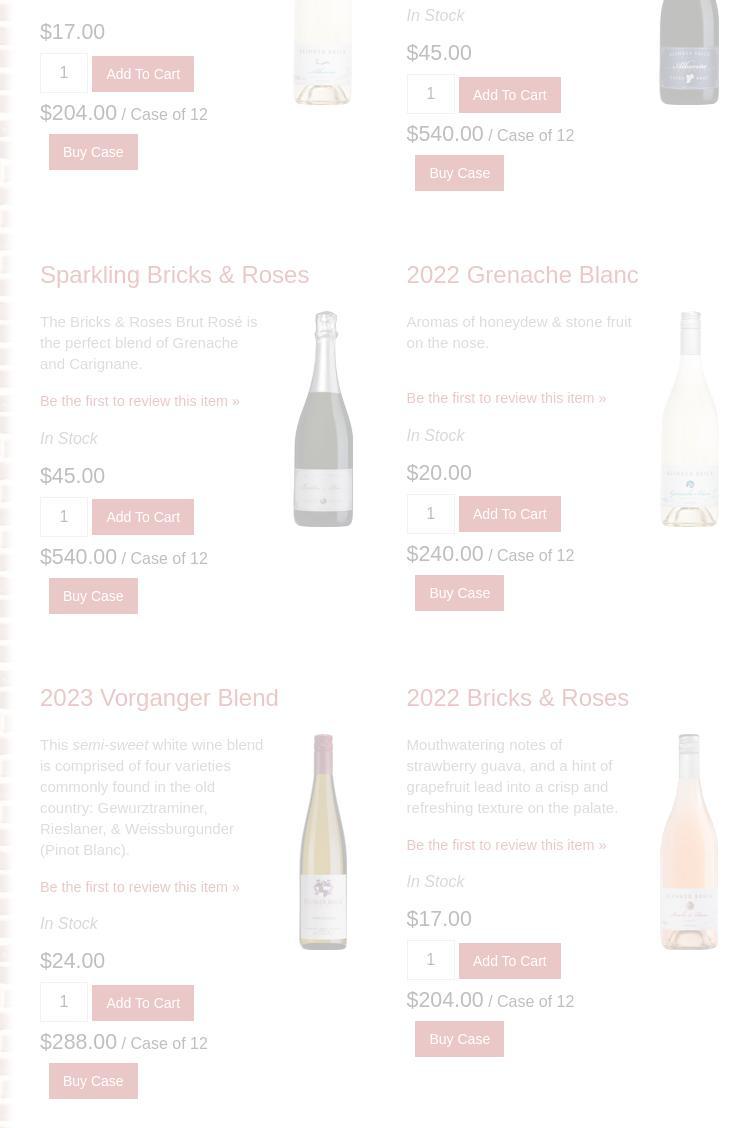Buy a case of 2022 Bricks & Roses
The image size is (745, 1128).
click(x=459, y=1039)
